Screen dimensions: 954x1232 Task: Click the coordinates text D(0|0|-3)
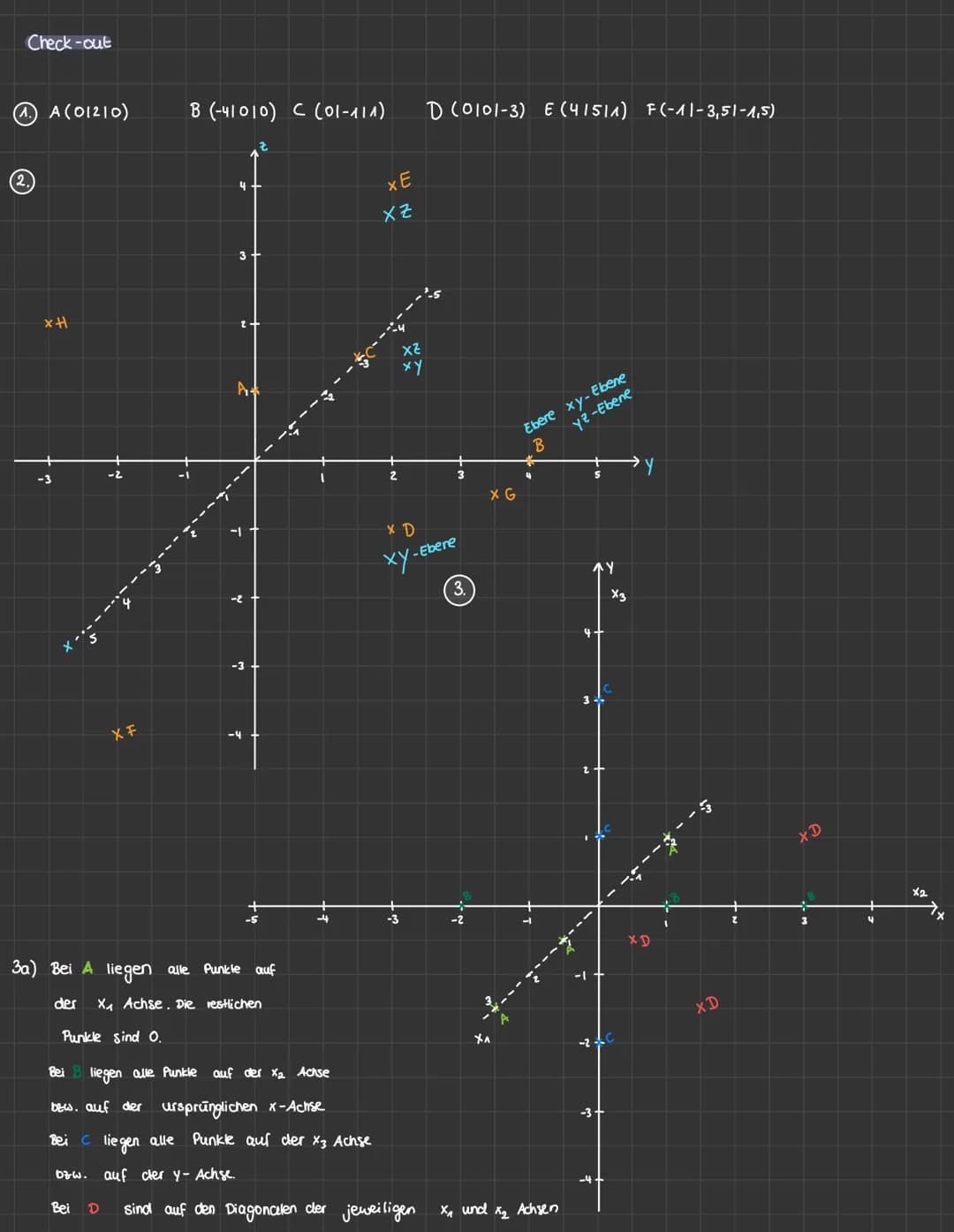click(x=475, y=110)
